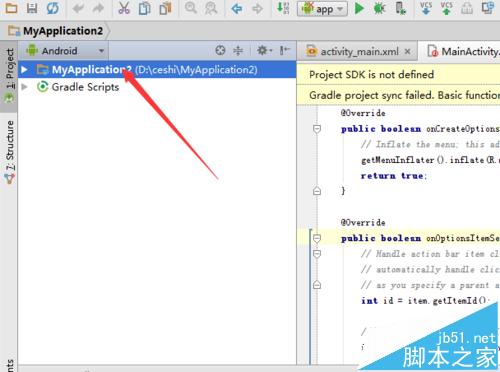Expand the Gradle Scripts node
The width and height of the screenshot is (500, 372).
(x=24, y=87)
